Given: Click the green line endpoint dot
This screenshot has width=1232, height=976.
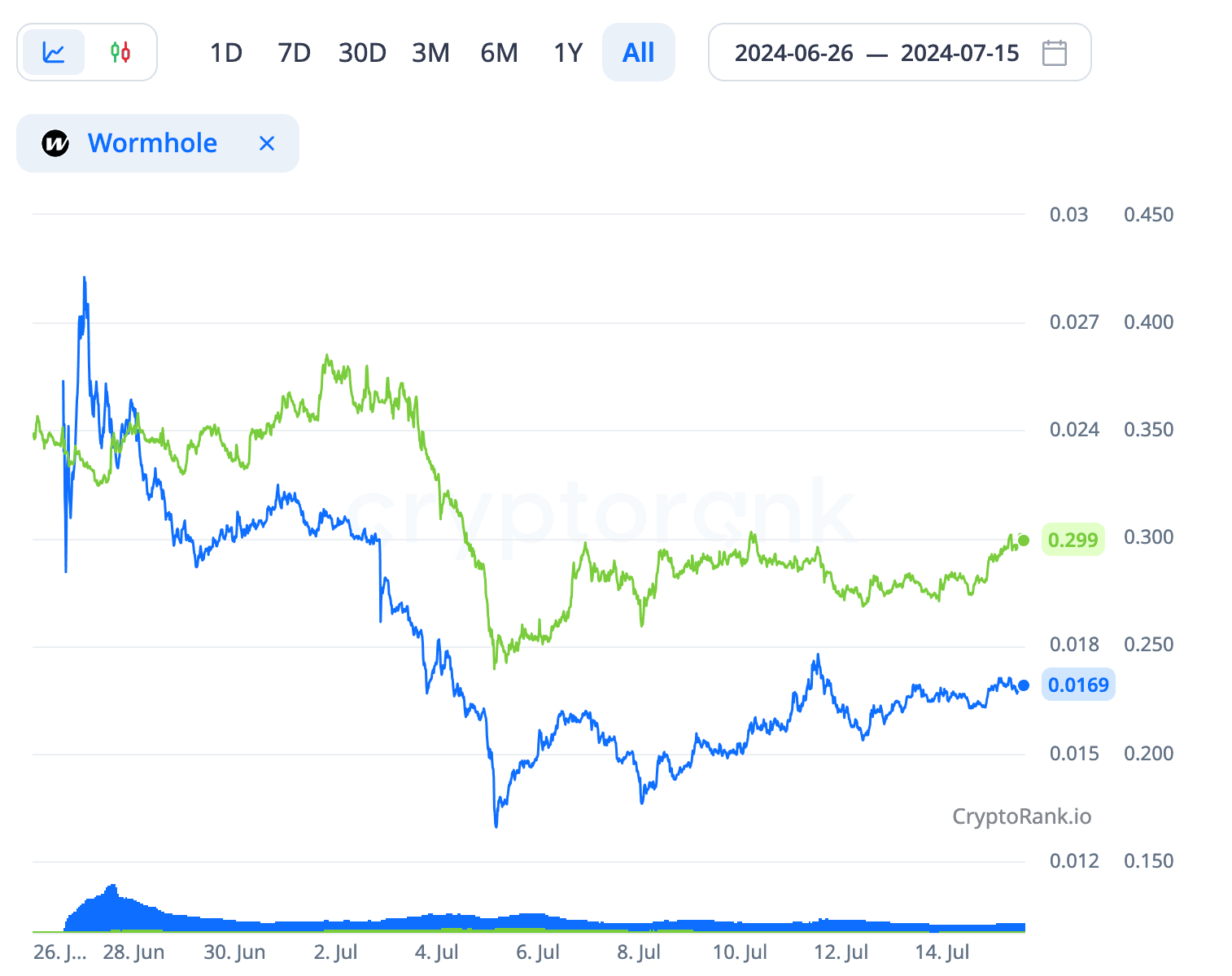Looking at the screenshot, I should click(1024, 541).
